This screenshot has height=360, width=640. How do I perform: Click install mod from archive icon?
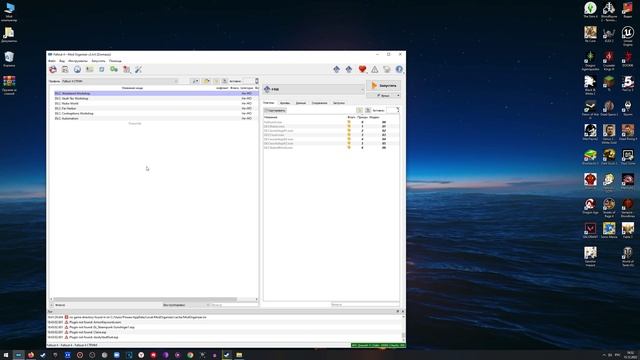65,69
